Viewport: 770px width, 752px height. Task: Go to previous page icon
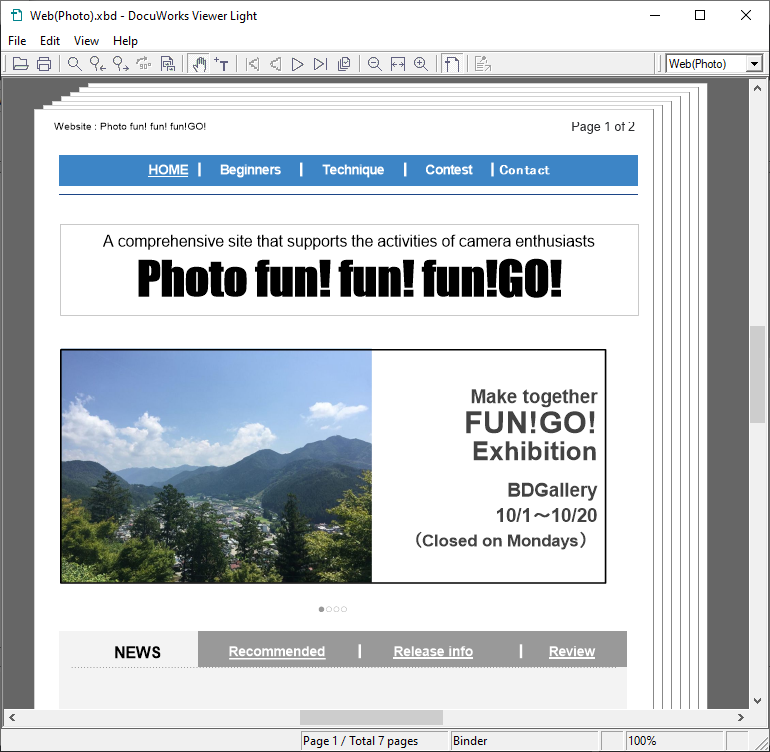pyautogui.click(x=275, y=64)
